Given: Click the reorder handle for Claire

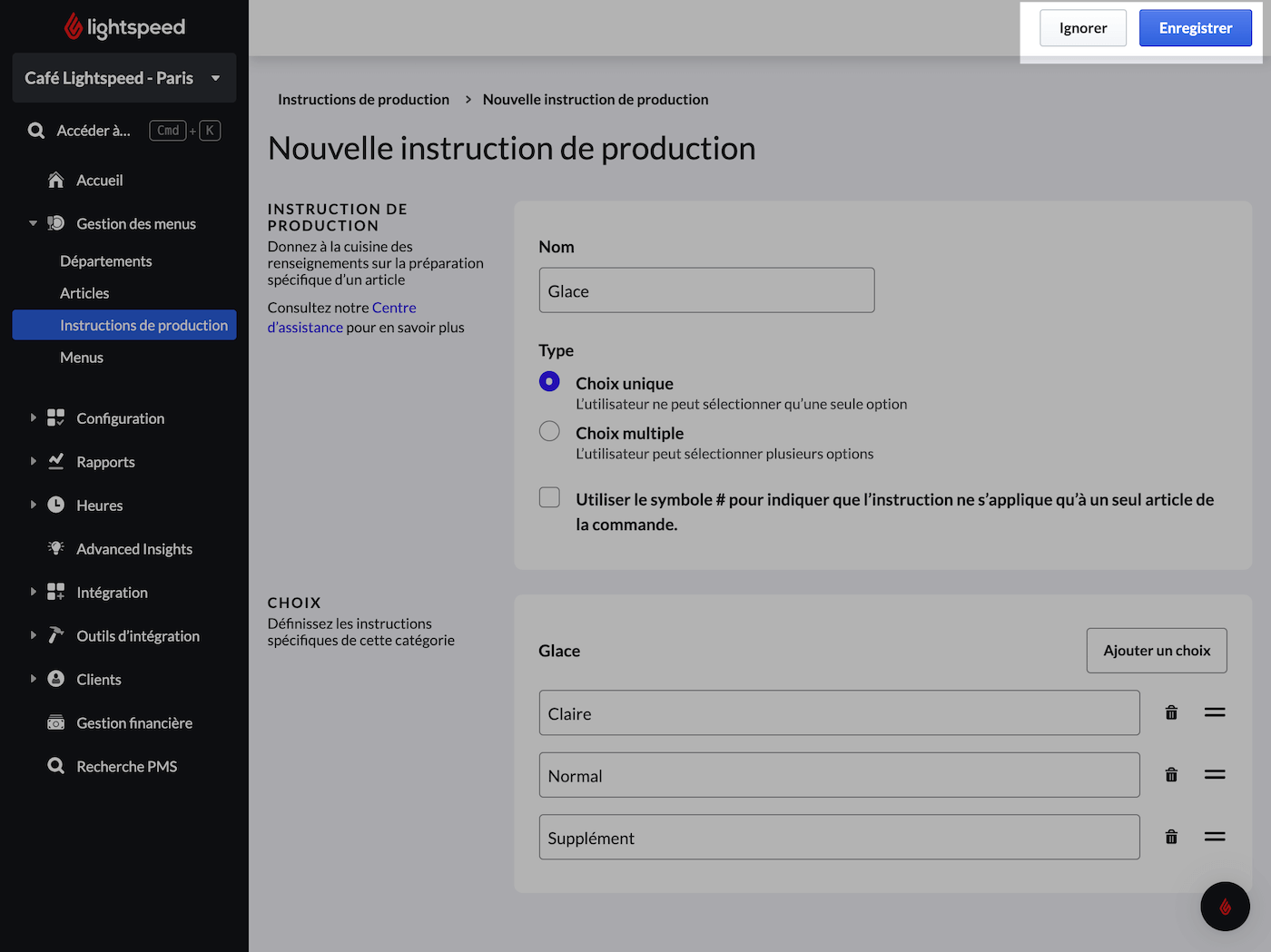Looking at the screenshot, I should tap(1215, 712).
